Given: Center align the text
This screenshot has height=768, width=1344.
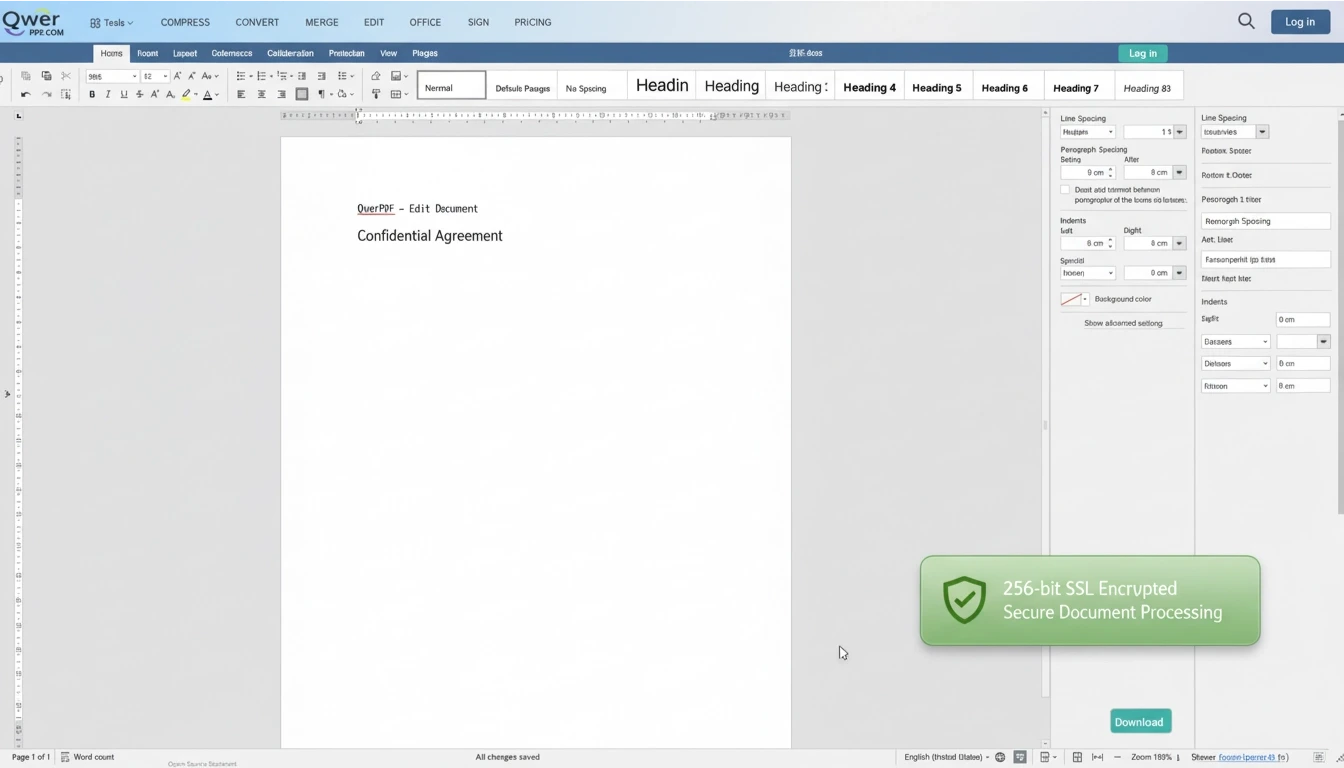Looking at the screenshot, I should click(261, 94).
